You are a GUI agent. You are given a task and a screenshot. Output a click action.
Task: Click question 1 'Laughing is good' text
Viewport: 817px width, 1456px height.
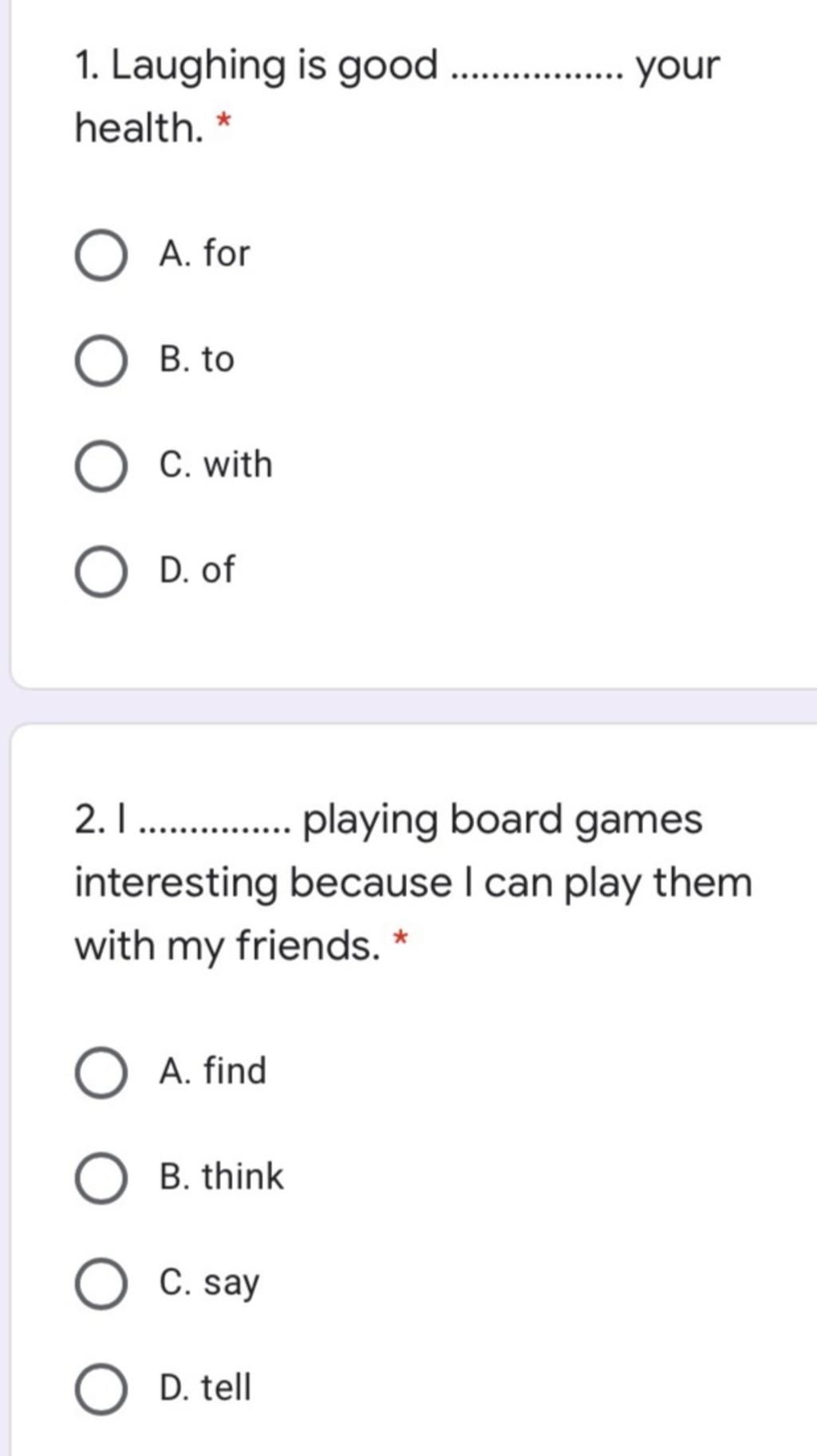[256, 67]
